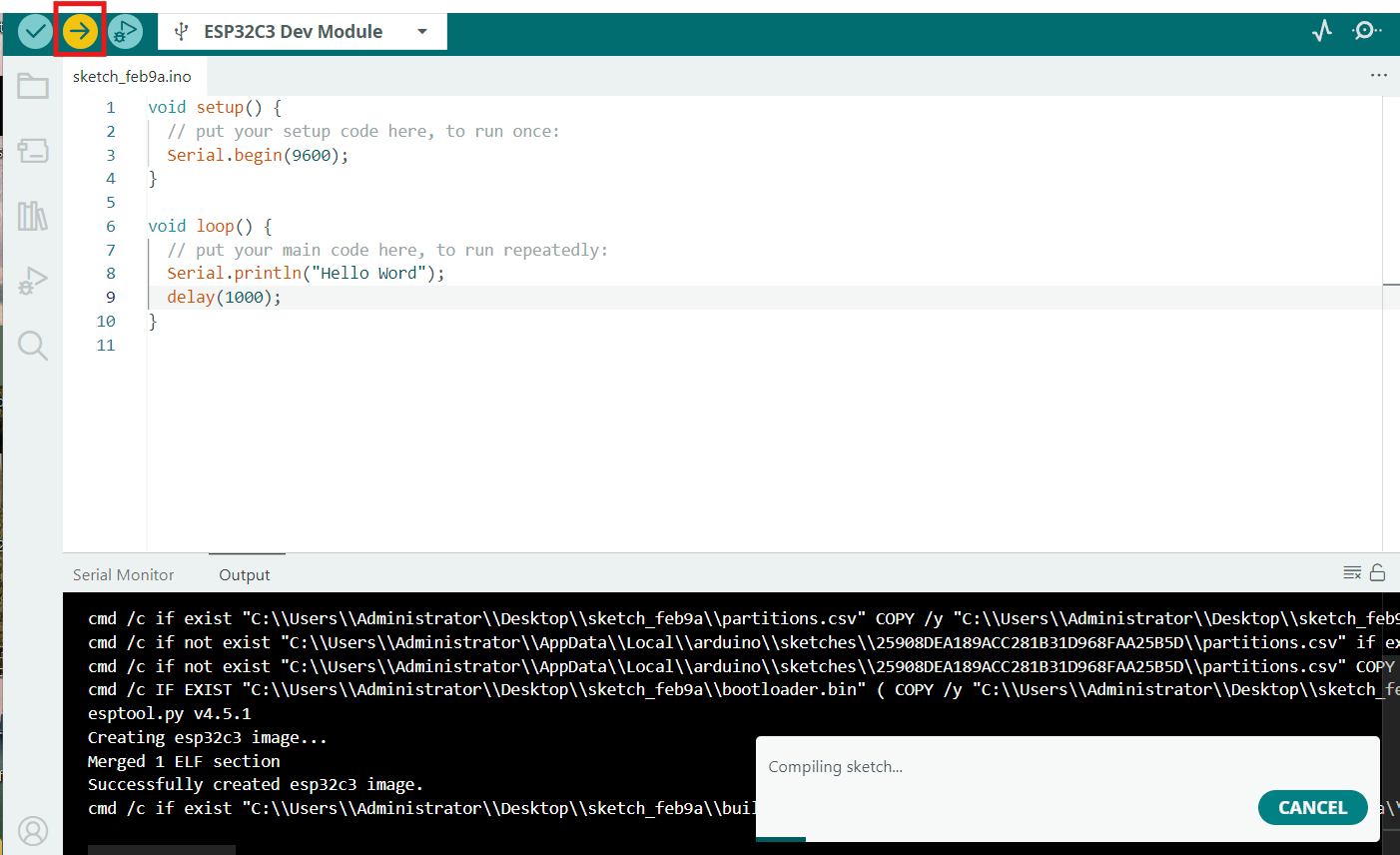
Task: Toggle the output scroll lock icon
Action: [1377, 573]
